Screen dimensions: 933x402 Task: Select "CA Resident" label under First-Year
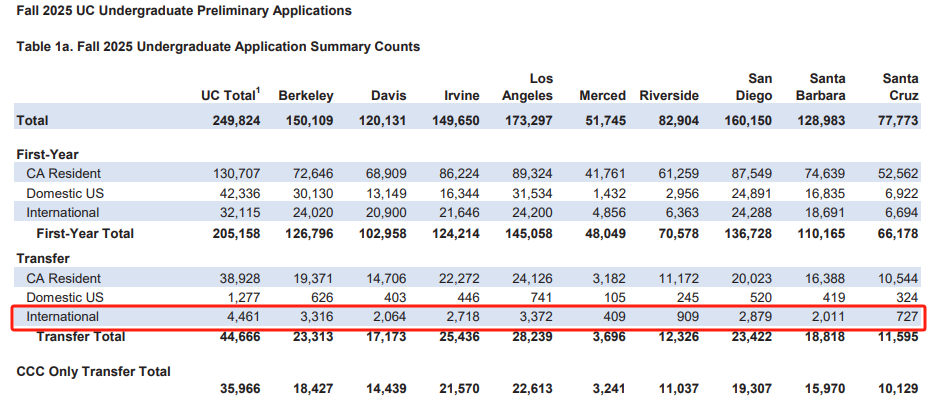(x=64, y=174)
